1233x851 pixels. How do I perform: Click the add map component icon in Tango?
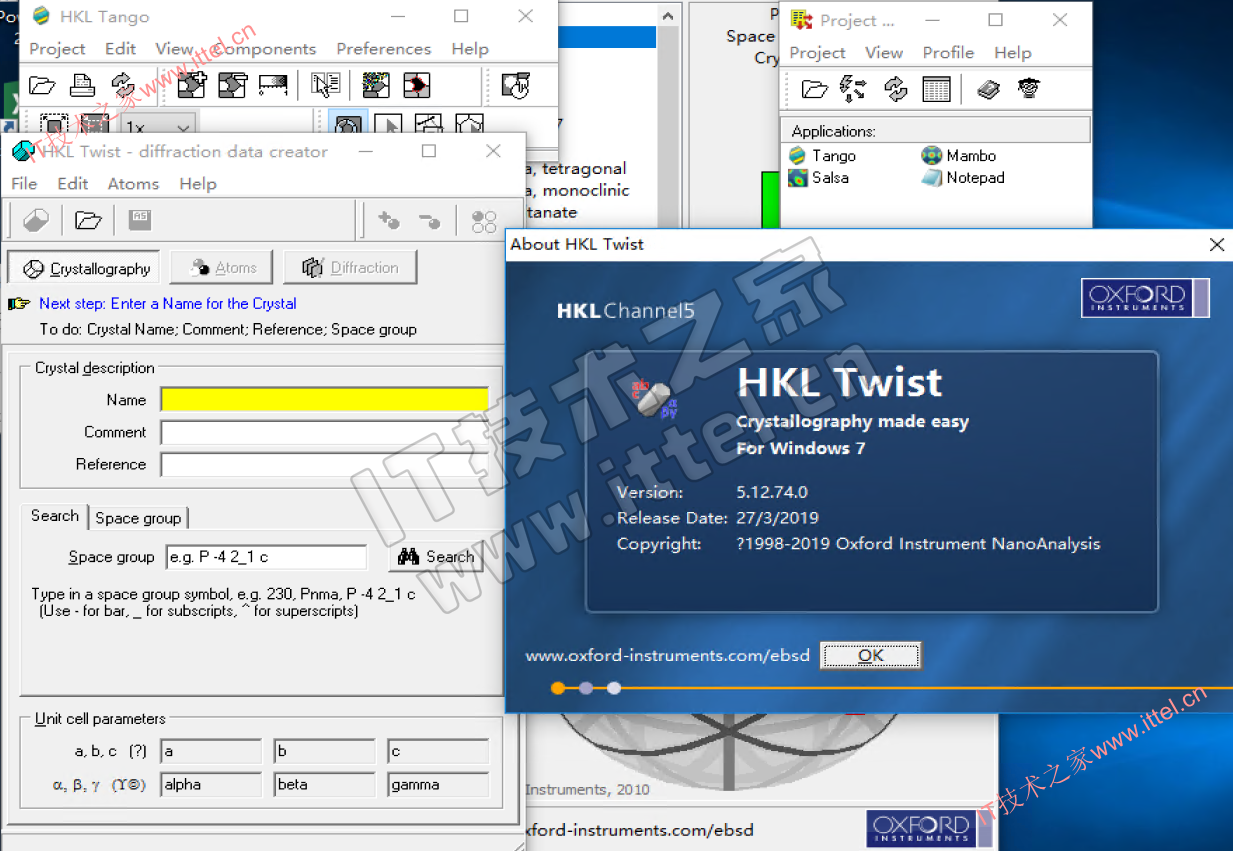pos(191,85)
